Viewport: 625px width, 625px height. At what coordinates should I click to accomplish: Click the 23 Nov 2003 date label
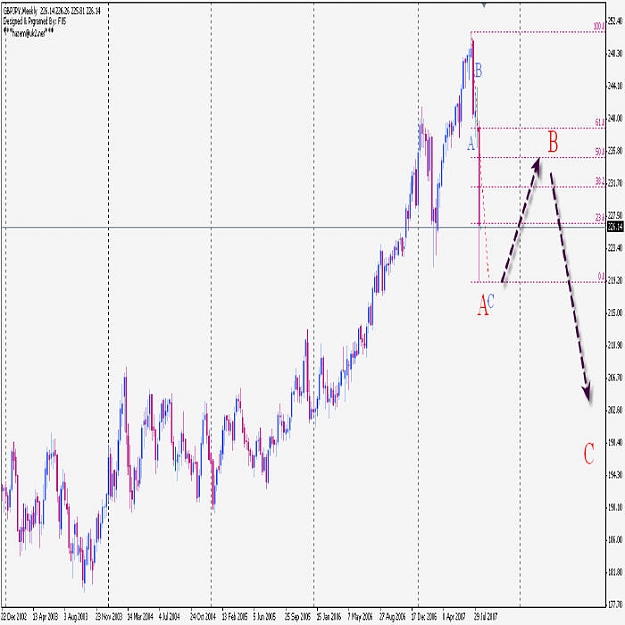tap(108, 617)
